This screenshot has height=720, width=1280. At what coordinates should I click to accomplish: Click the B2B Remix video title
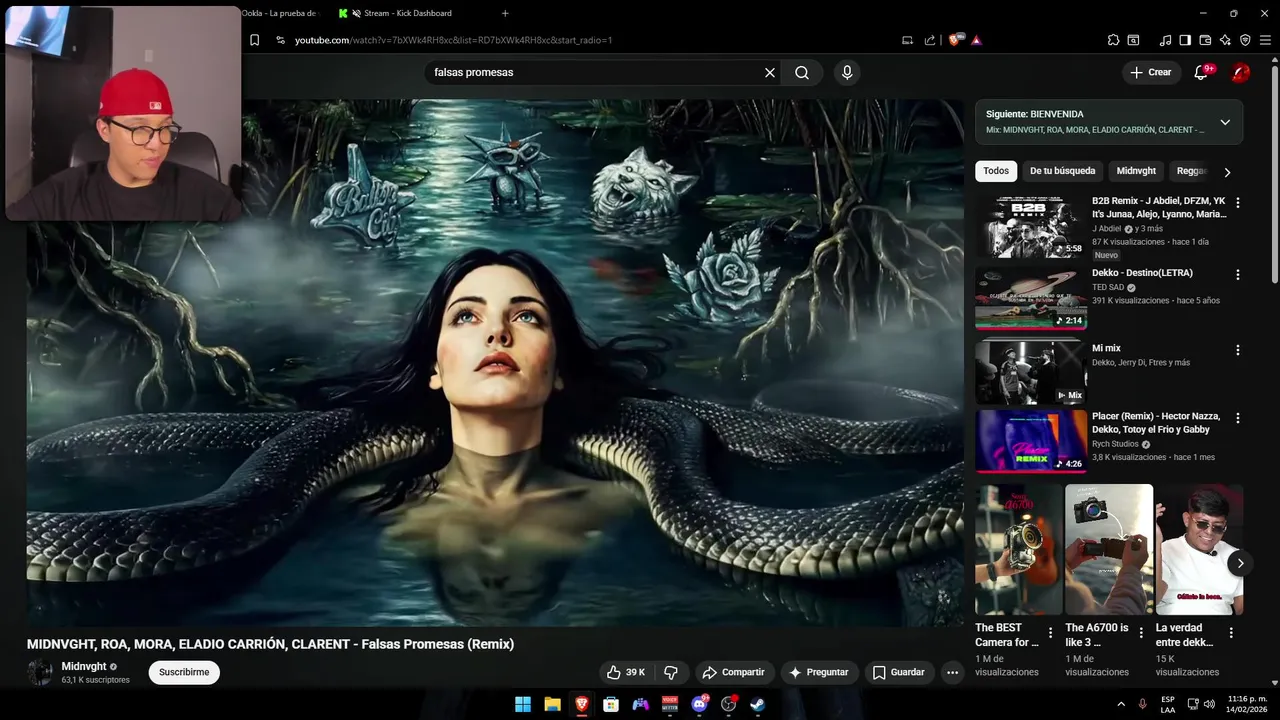point(1159,207)
